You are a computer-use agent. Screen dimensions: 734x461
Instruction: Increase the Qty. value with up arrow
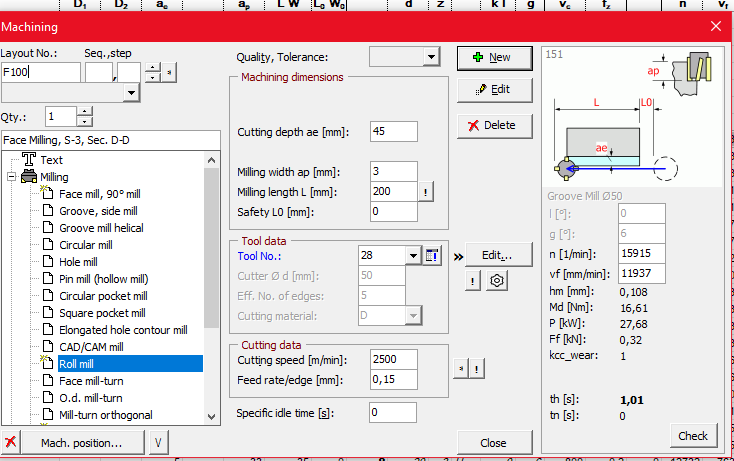84,111
